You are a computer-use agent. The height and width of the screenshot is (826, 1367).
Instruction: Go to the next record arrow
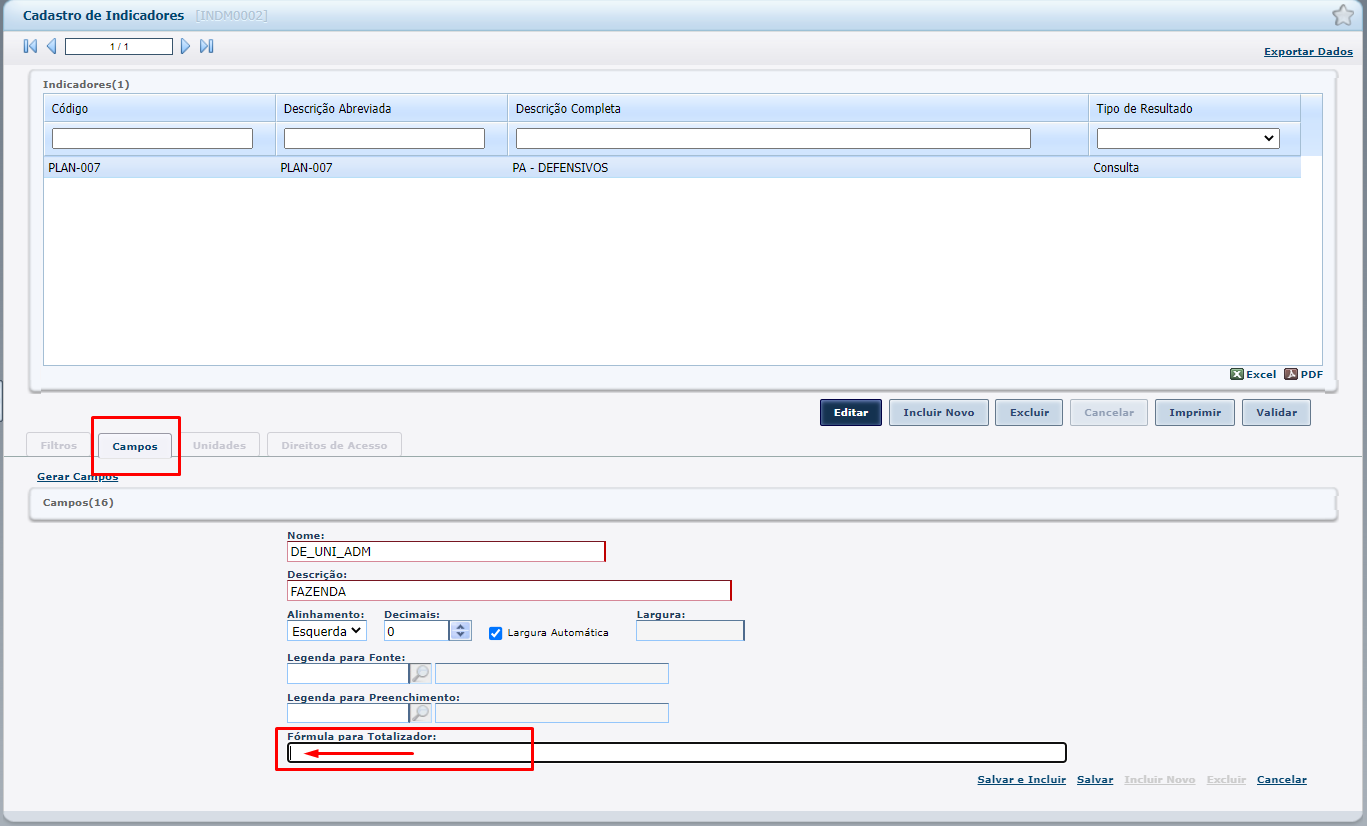coord(185,46)
